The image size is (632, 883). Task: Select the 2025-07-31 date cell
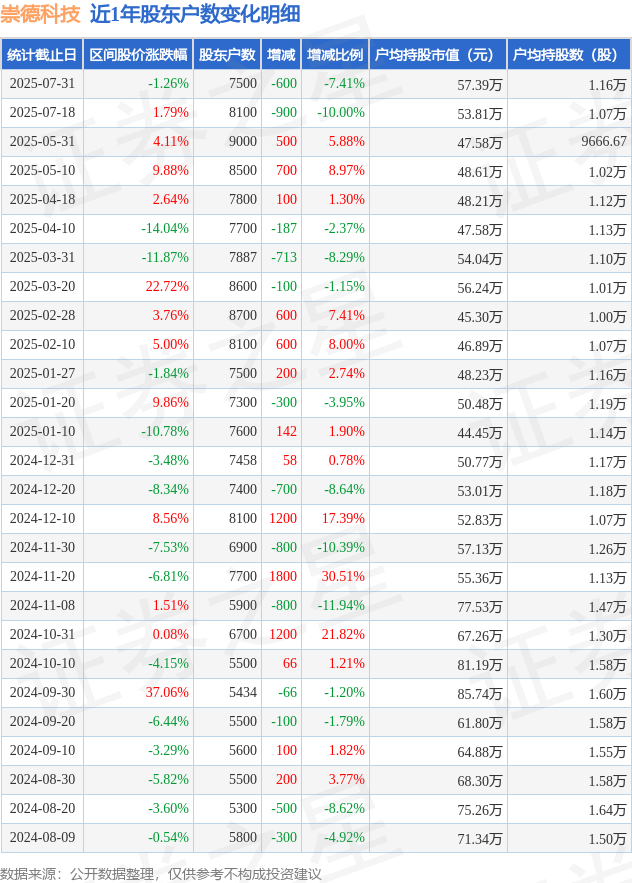pos(42,83)
